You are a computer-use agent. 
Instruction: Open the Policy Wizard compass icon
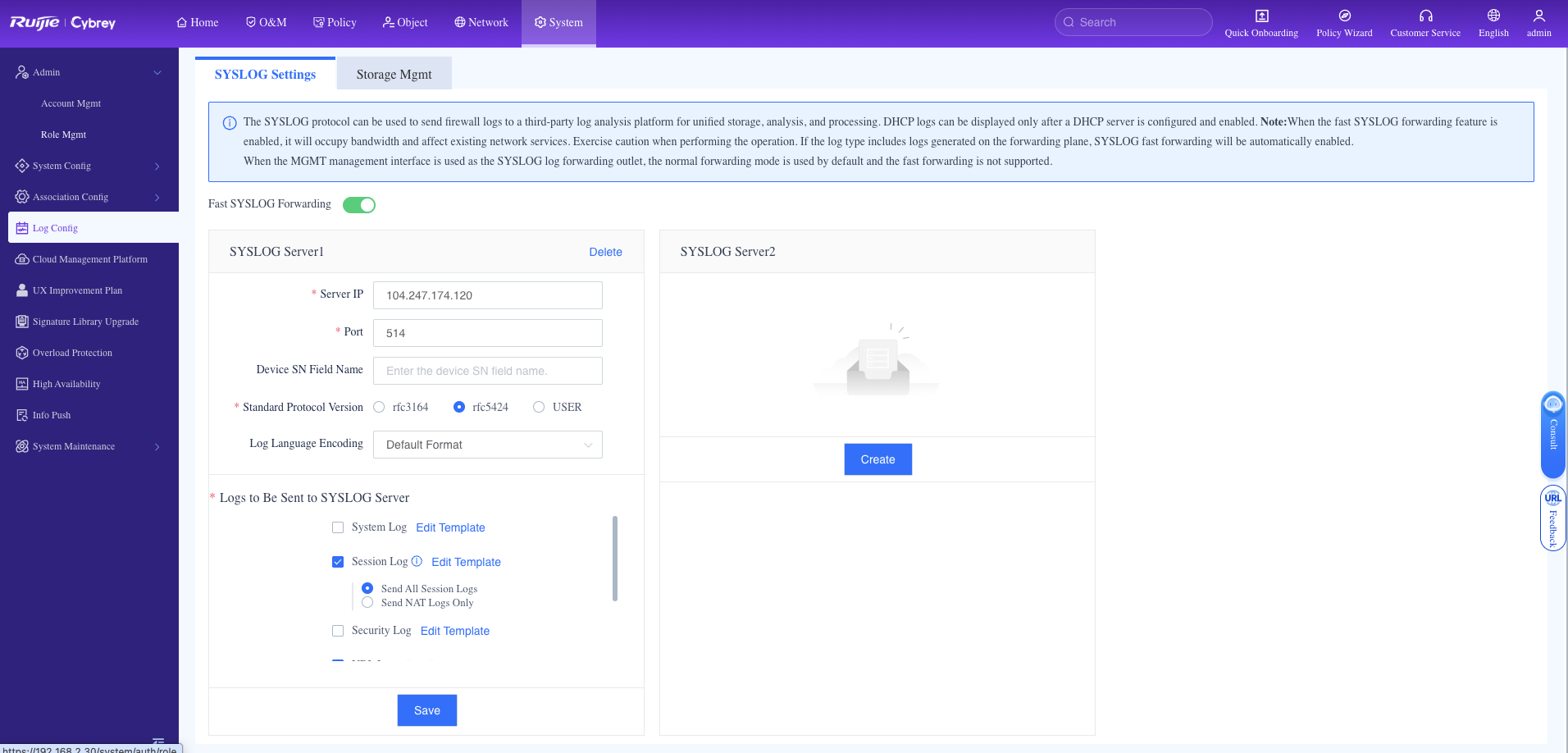1344,16
